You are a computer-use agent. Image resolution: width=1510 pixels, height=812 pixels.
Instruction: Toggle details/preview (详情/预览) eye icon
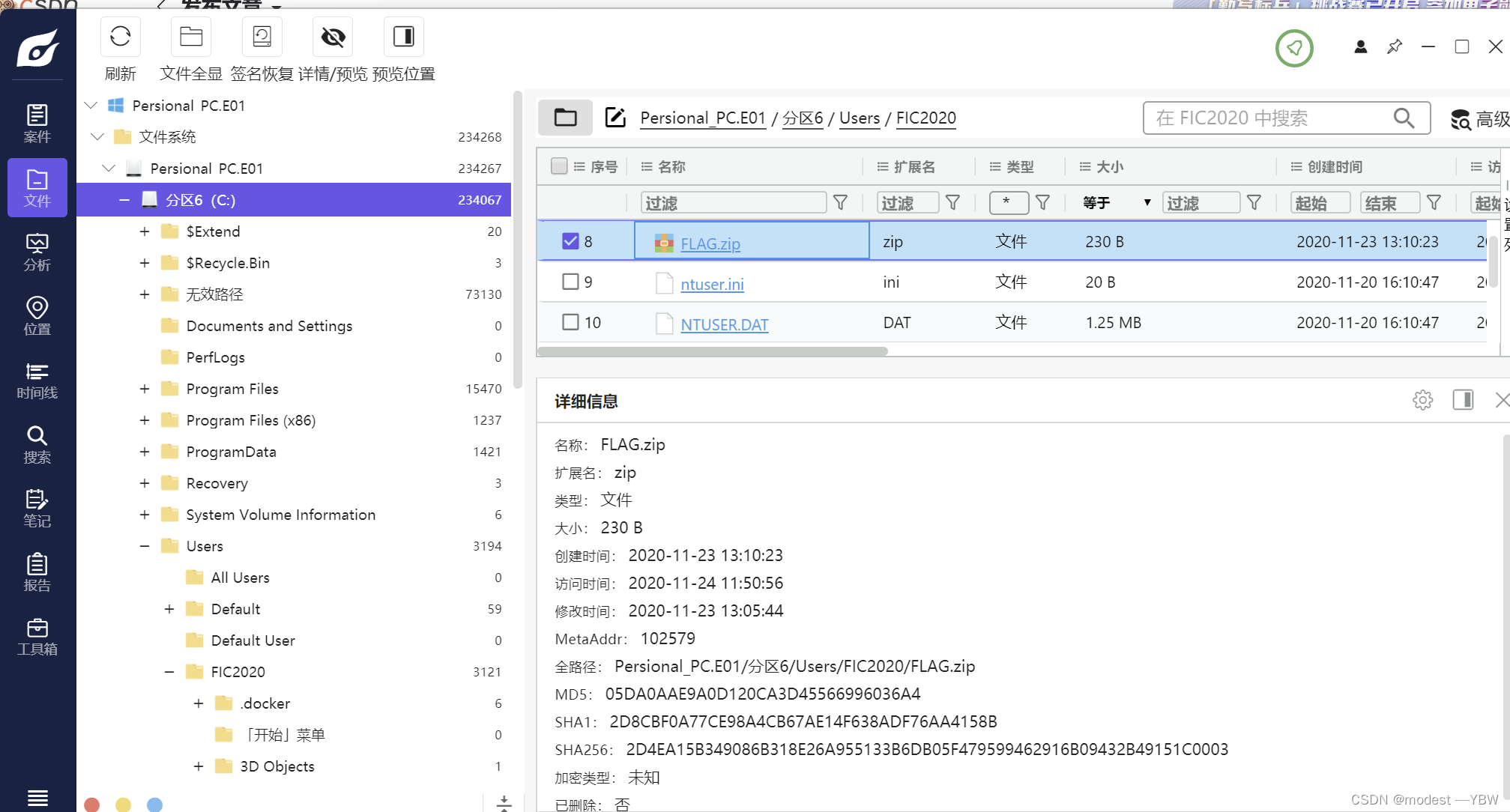point(333,37)
